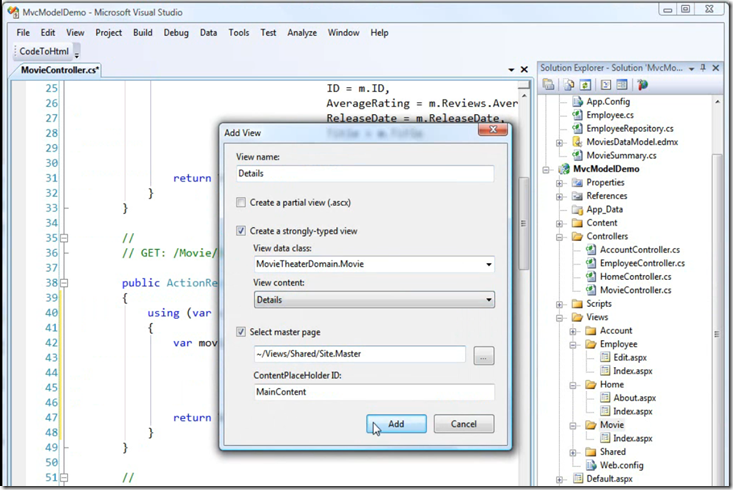This screenshot has height=490, width=733.
Task: Click the ContentPlaceHolder ID field
Action: [374, 392]
